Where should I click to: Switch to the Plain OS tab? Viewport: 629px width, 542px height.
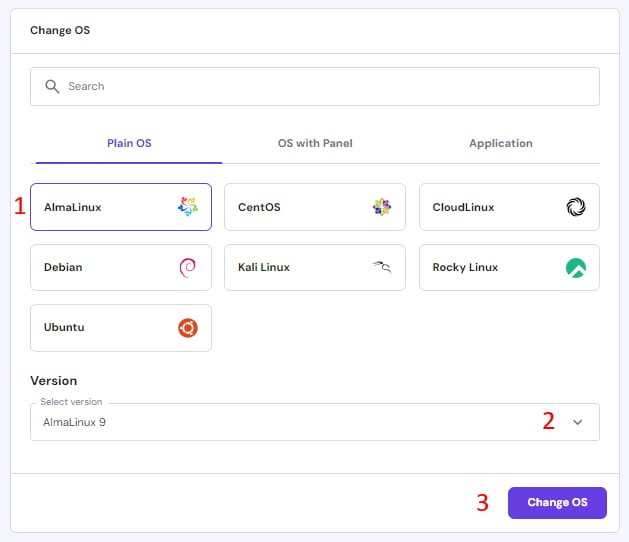[x=129, y=143]
